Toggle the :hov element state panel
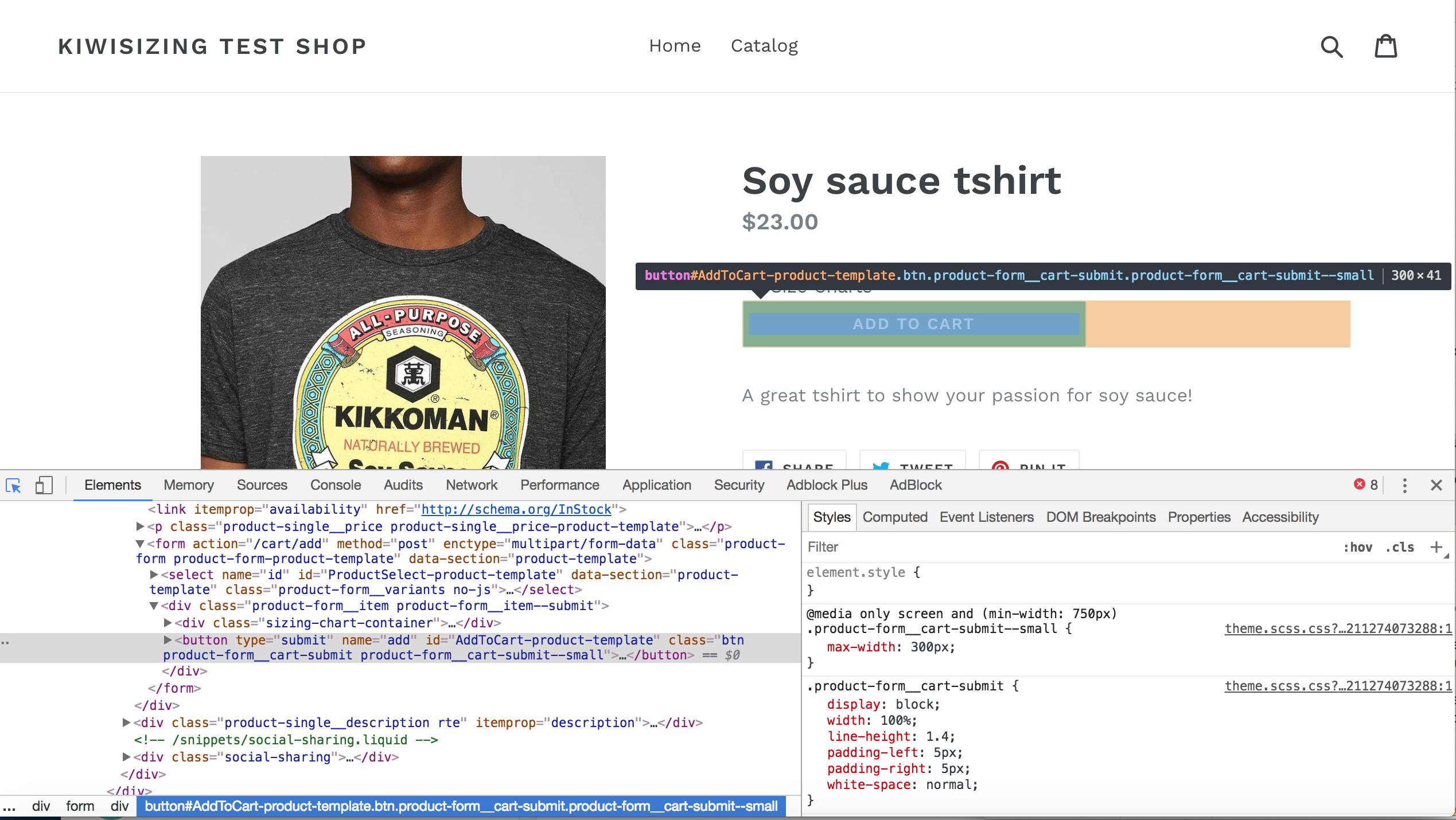This screenshot has width=1456, height=820. coord(1357,548)
